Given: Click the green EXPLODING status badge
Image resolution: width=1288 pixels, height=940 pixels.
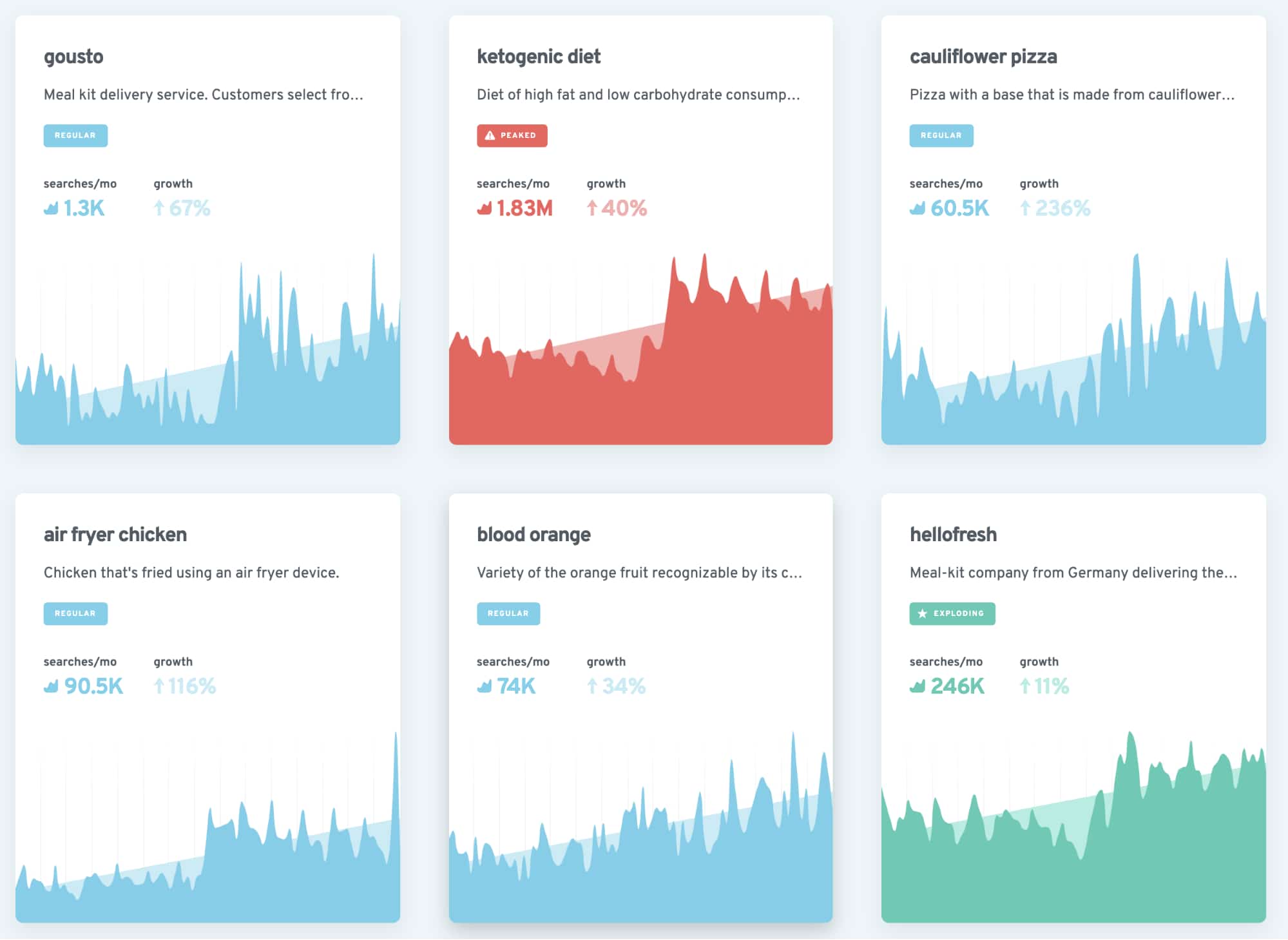Looking at the screenshot, I should tap(952, 613).
